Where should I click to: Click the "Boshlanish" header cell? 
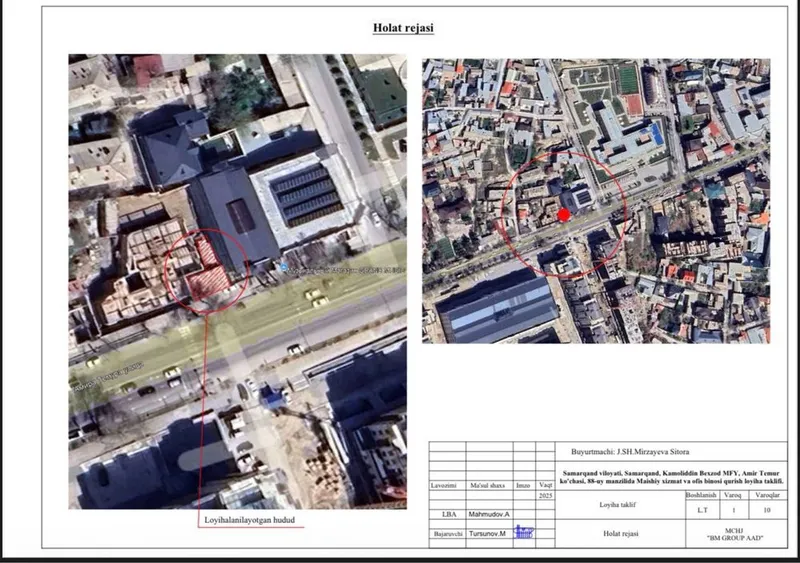pyautogui.click(x=701, y=495)
